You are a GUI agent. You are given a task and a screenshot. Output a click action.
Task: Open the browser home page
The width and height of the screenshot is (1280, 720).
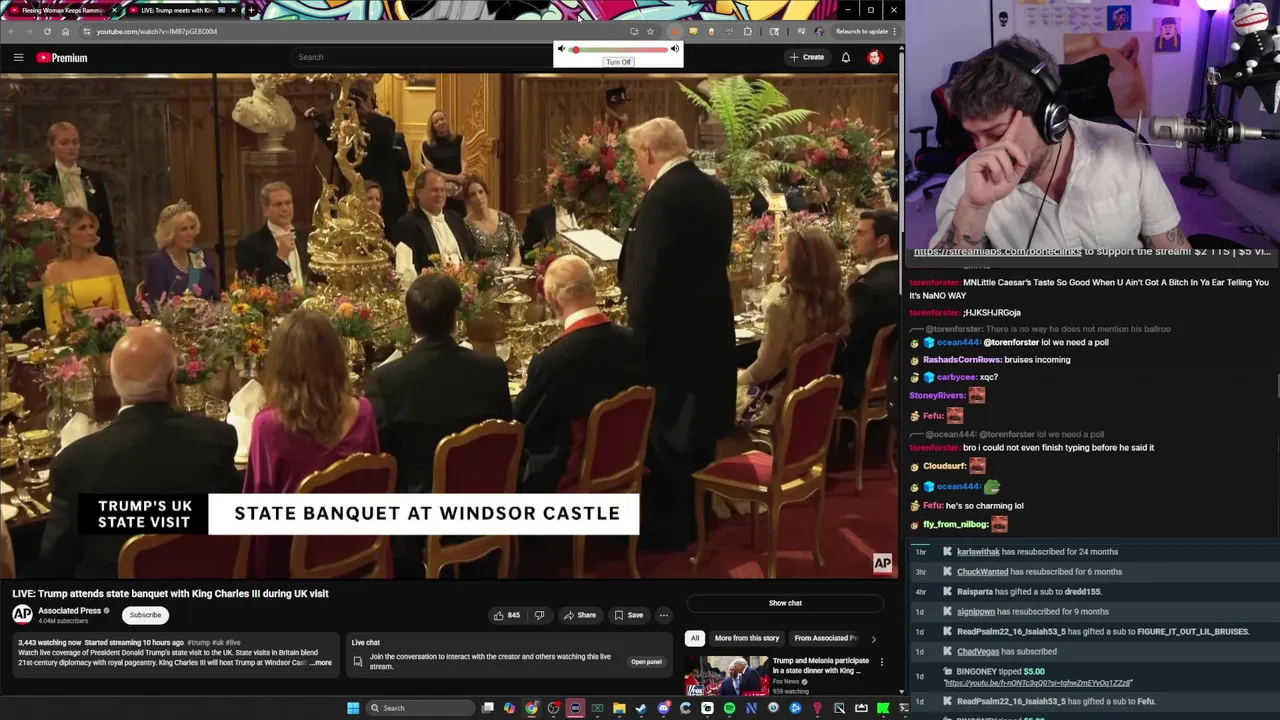click(65, 31)
